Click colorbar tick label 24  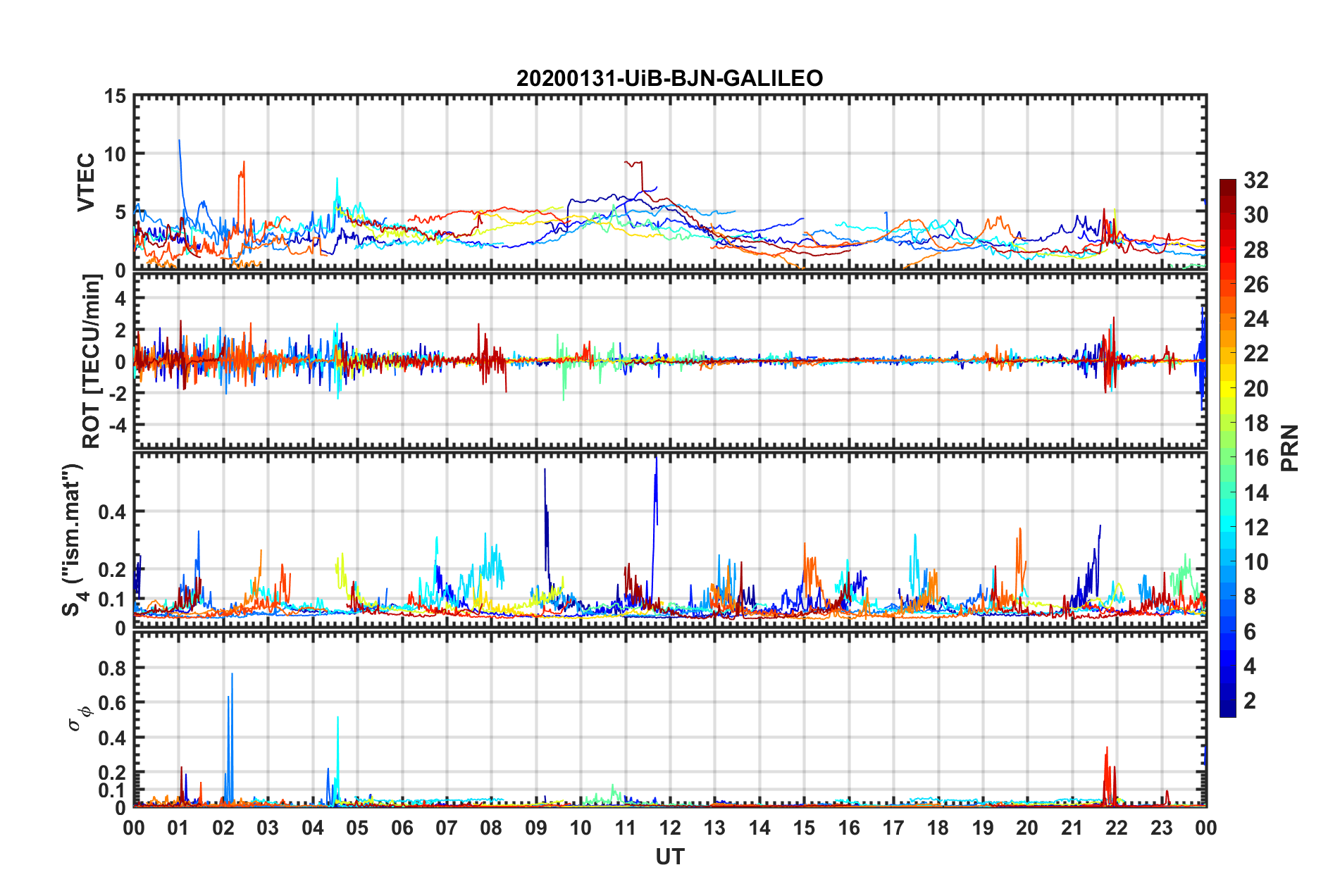pos(1255,319)
